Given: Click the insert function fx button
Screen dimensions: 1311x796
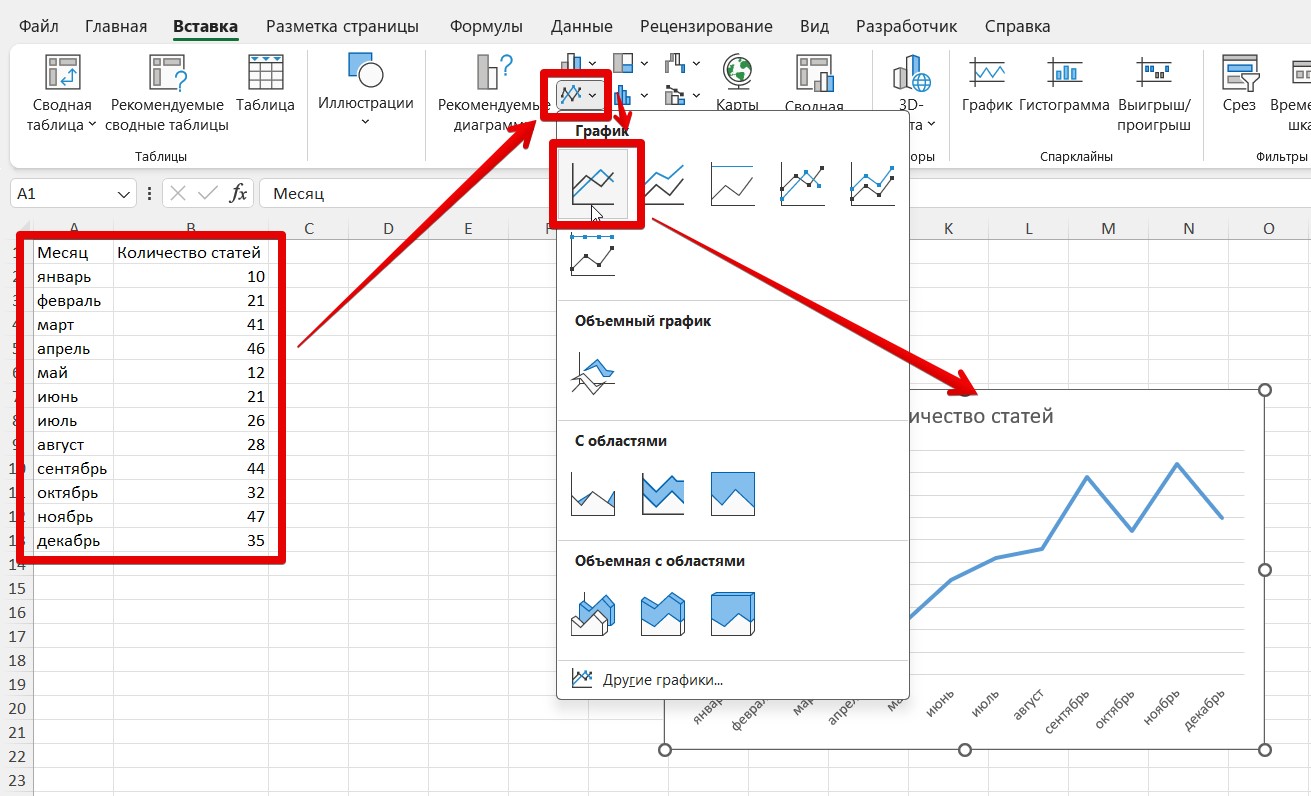Looking at the screenshot, I should (x=238, y=194).
